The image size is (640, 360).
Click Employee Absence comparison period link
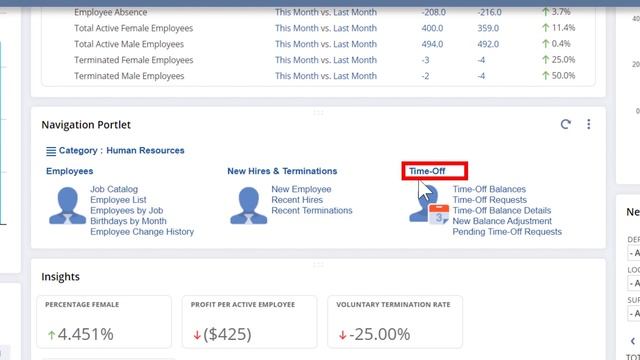point(326,12)
